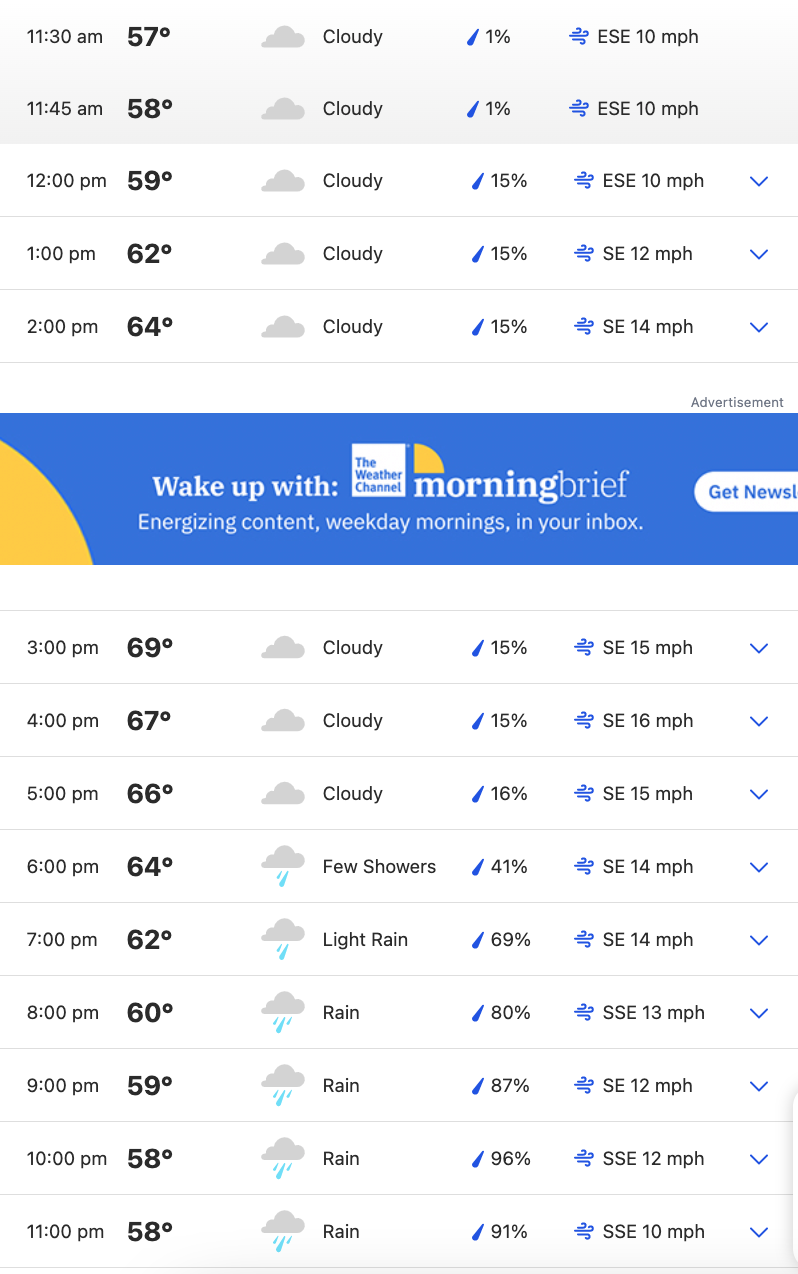Click the cloudy icon for 12:00 pm
Viewport: 798px width, 1274px height.
(283, 181)
